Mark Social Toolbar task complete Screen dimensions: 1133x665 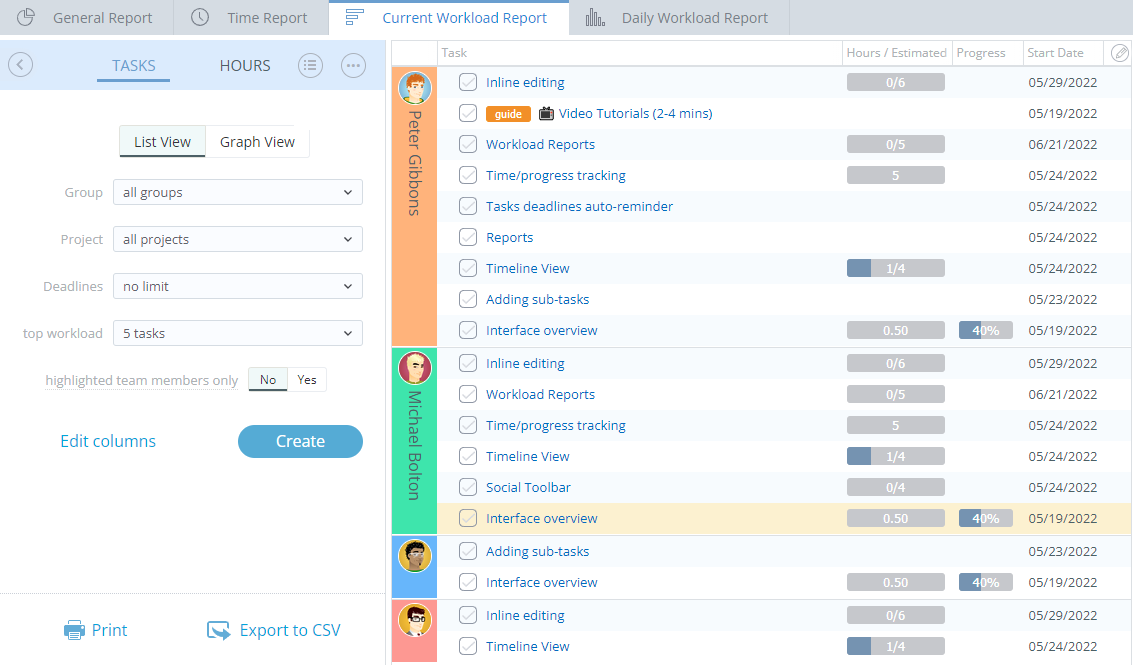[468, 487]
